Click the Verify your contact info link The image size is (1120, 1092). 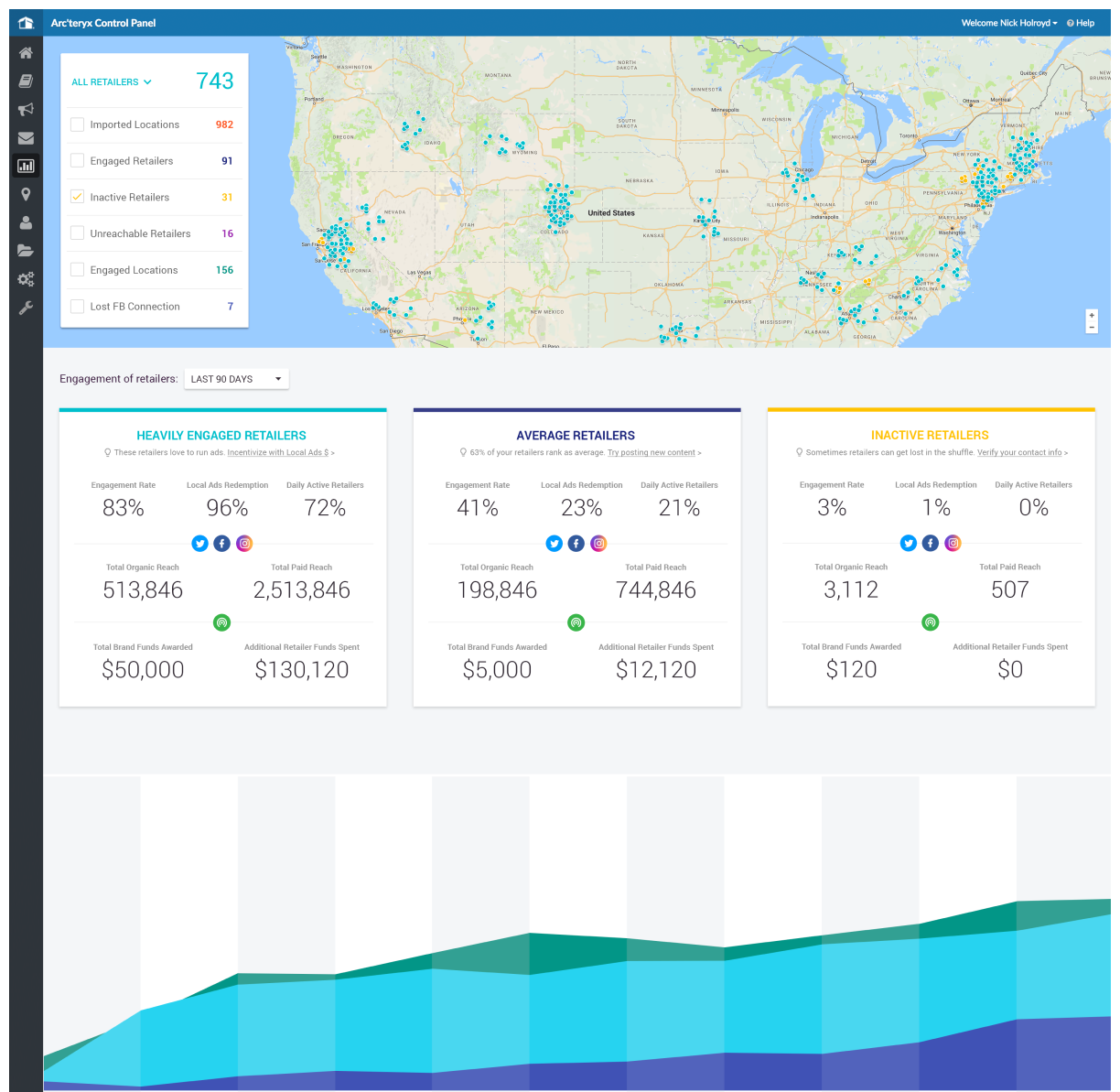point(1019,452)
